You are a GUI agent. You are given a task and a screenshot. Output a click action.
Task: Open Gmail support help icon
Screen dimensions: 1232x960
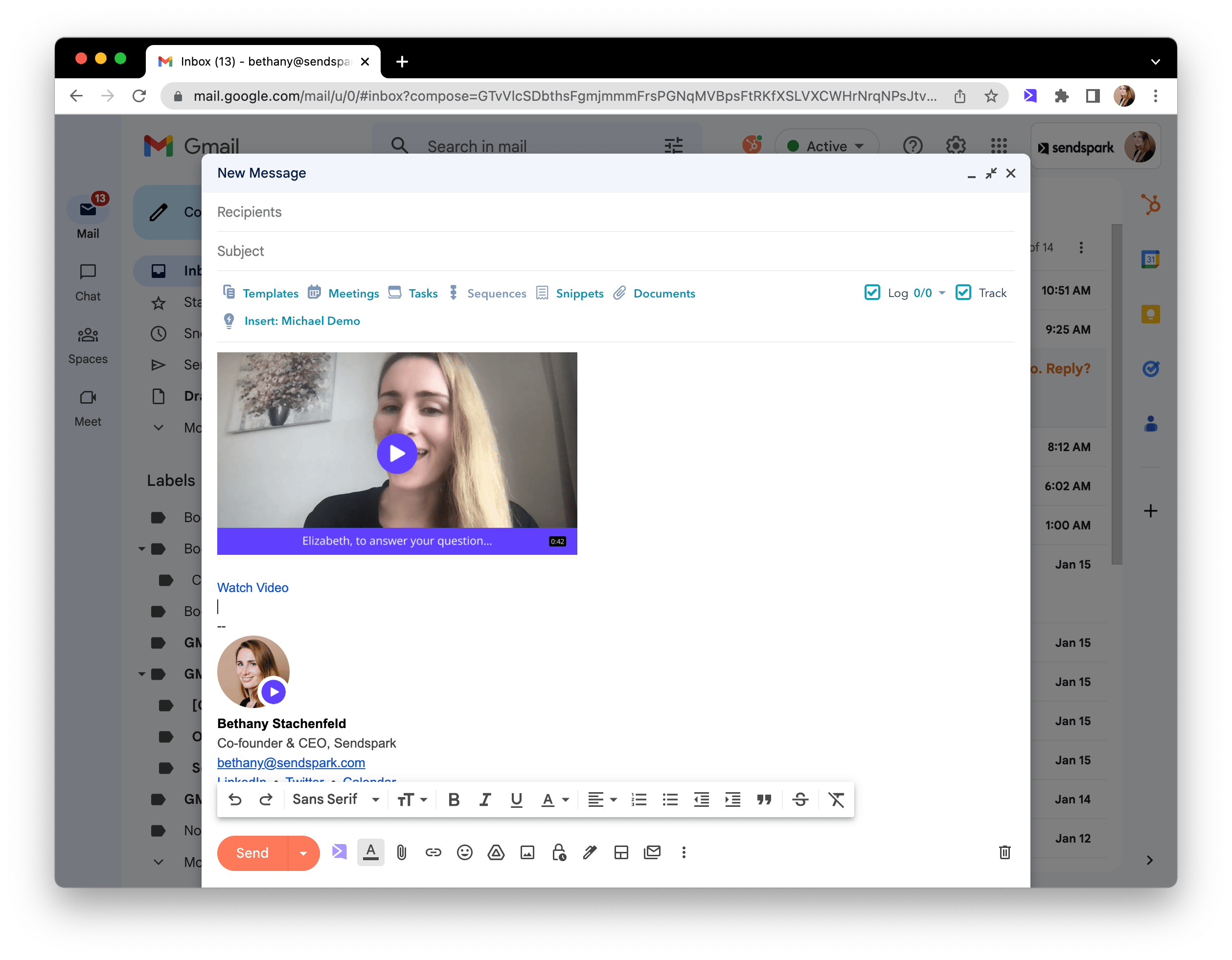coord(912,145)
